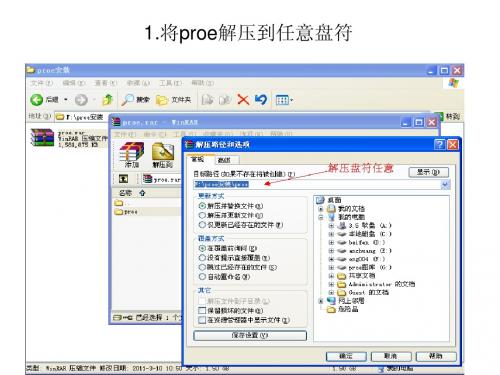This screenshot has width=500, height=375.
Task: Open Explorer 编辑 menu
Action: click(x=73, y=83)
